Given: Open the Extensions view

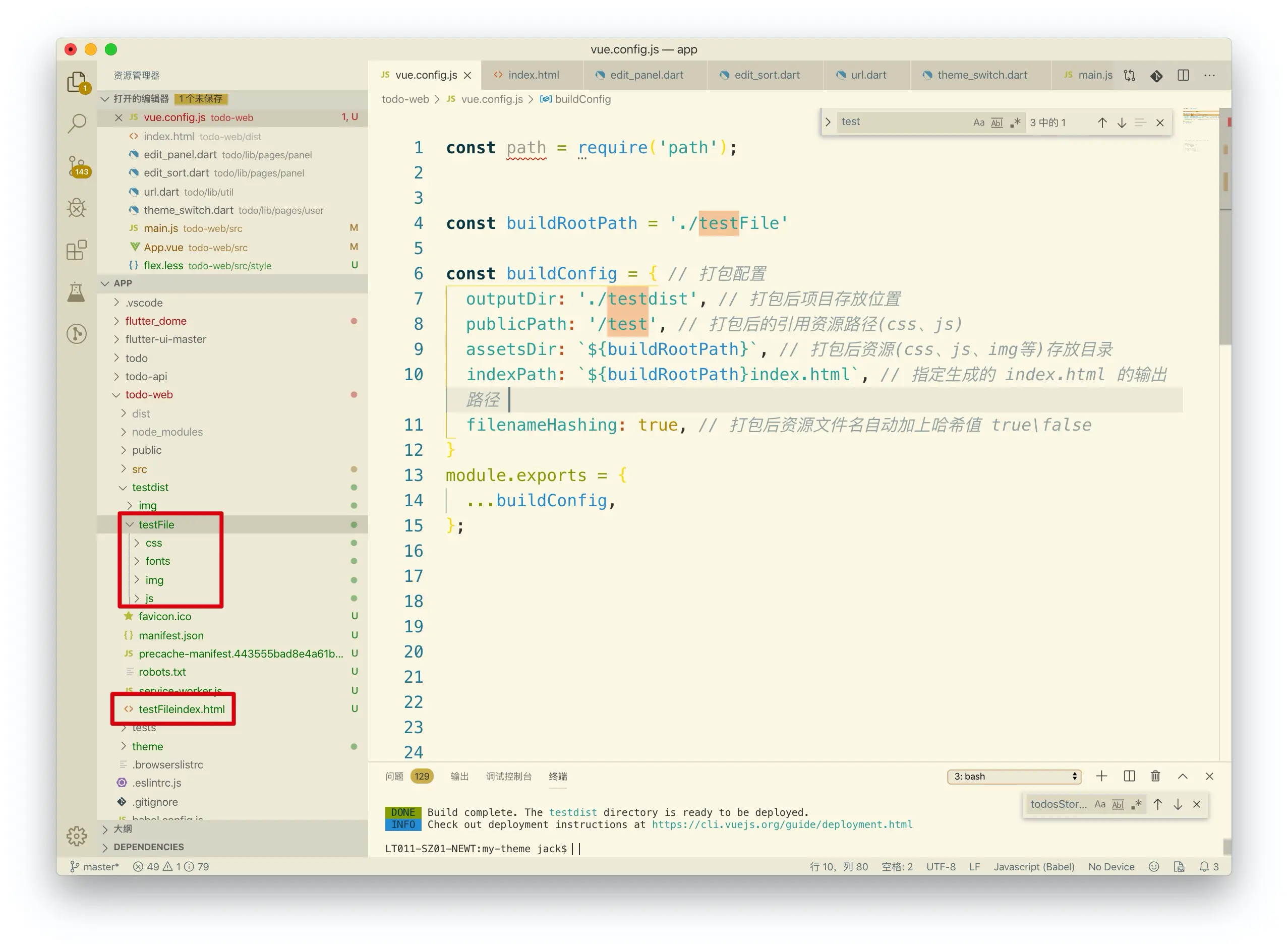Looking at the screenshot, I should 77,250.
